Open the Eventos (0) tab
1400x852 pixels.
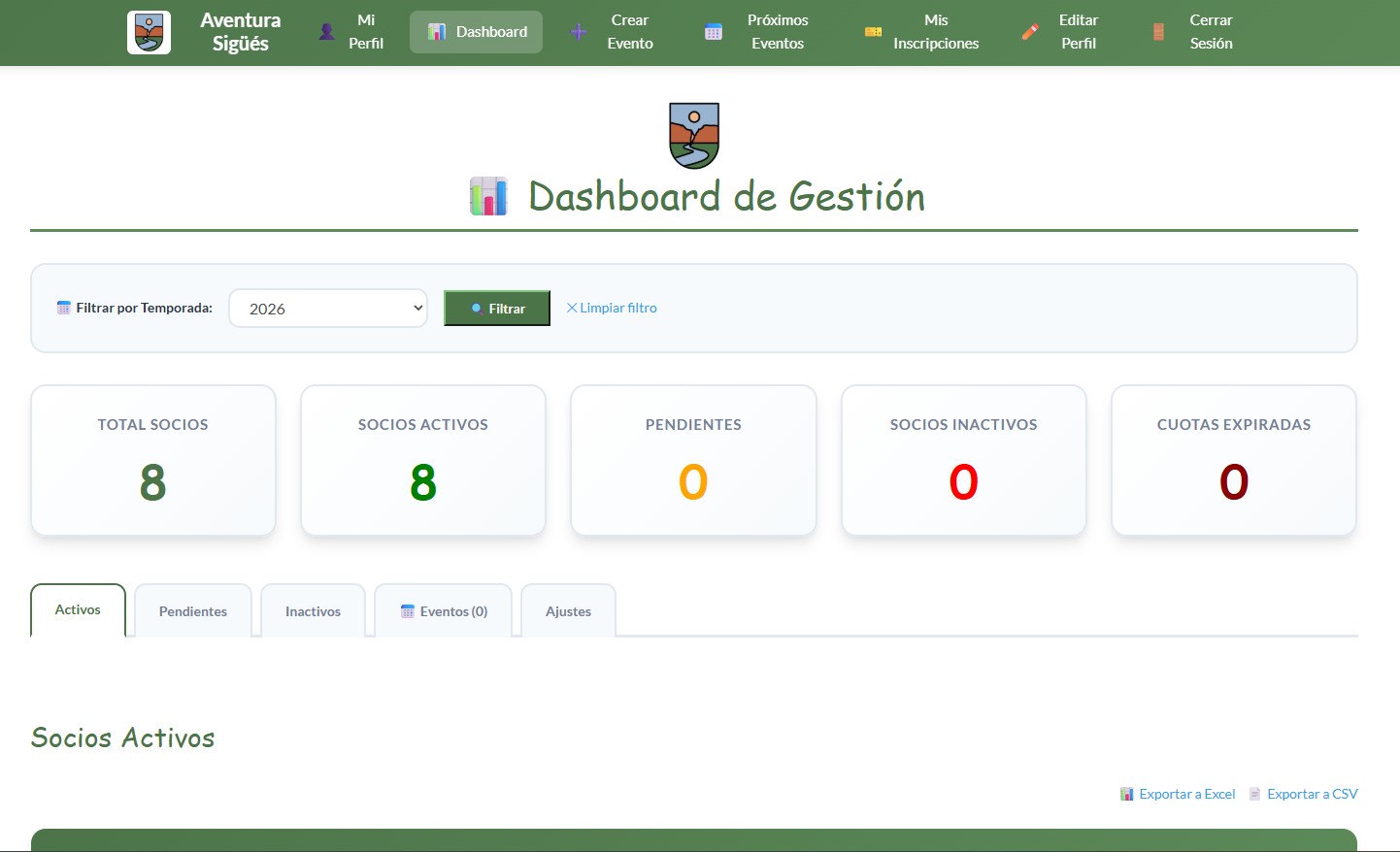[444, 611]
